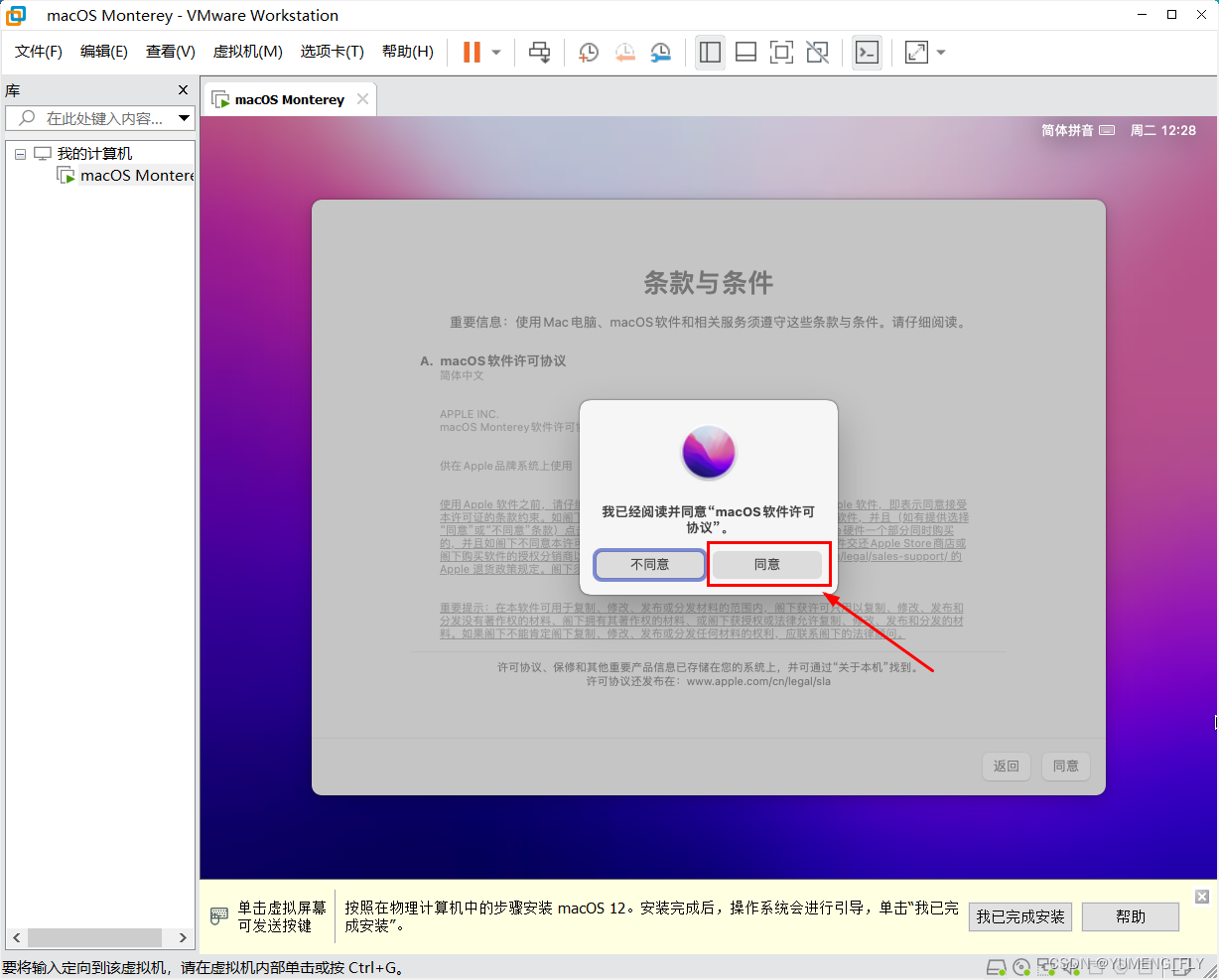
Task: Open the 帮助(H) menu
Action: point(408,52)
